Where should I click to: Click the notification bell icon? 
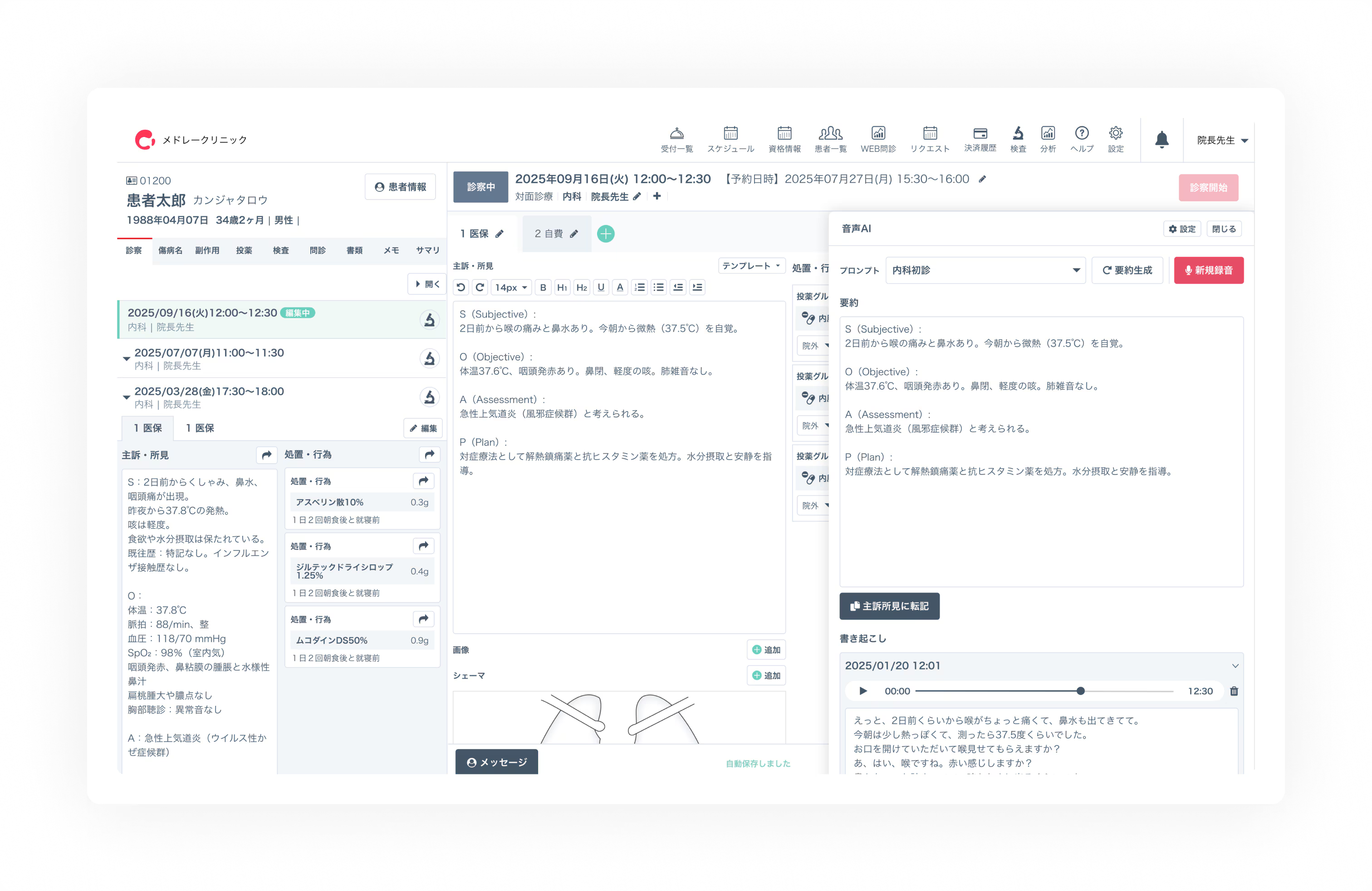pos(1163,139)
